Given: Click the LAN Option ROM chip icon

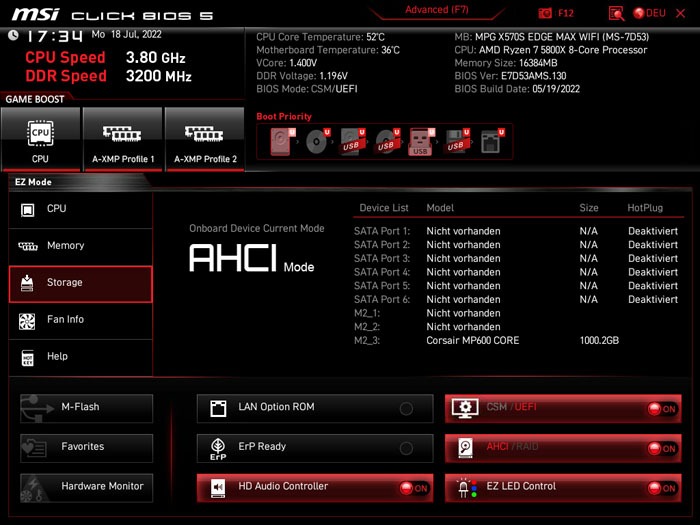Looking at the screenshot, I should coord(218,408).
